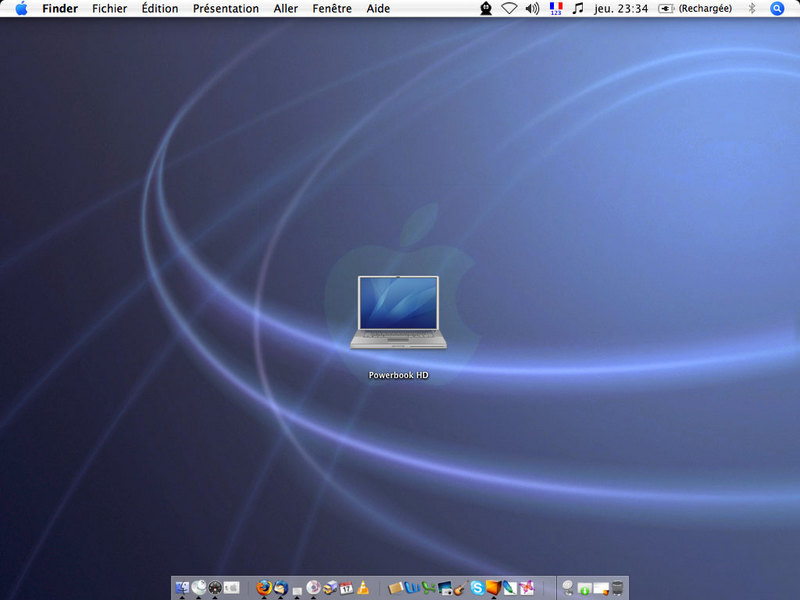Open the Apple menu

(21, 9)
